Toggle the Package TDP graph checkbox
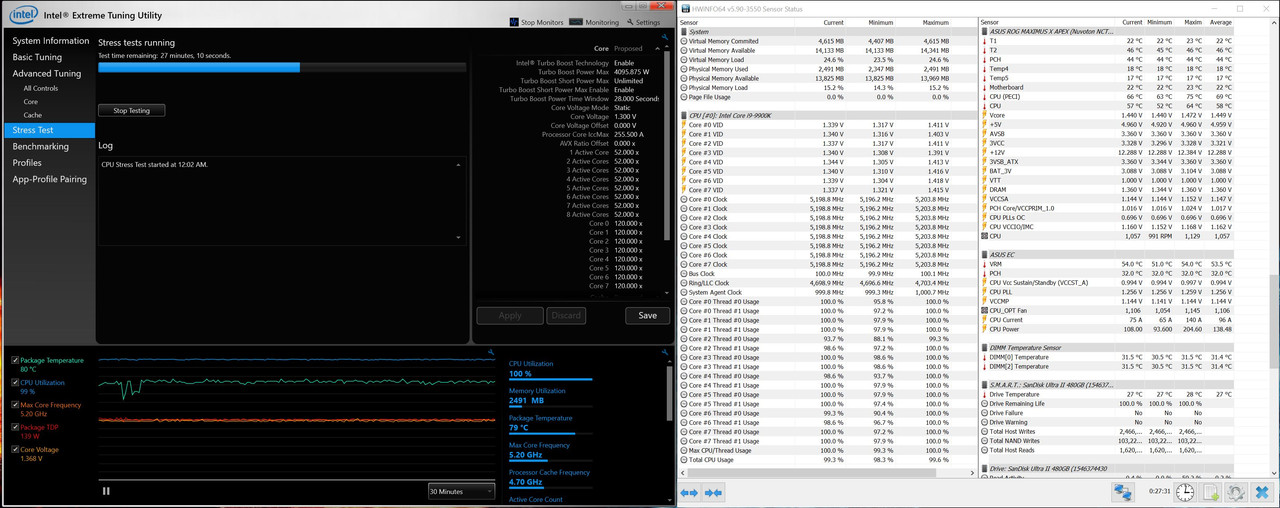 [x=14, y=427]
